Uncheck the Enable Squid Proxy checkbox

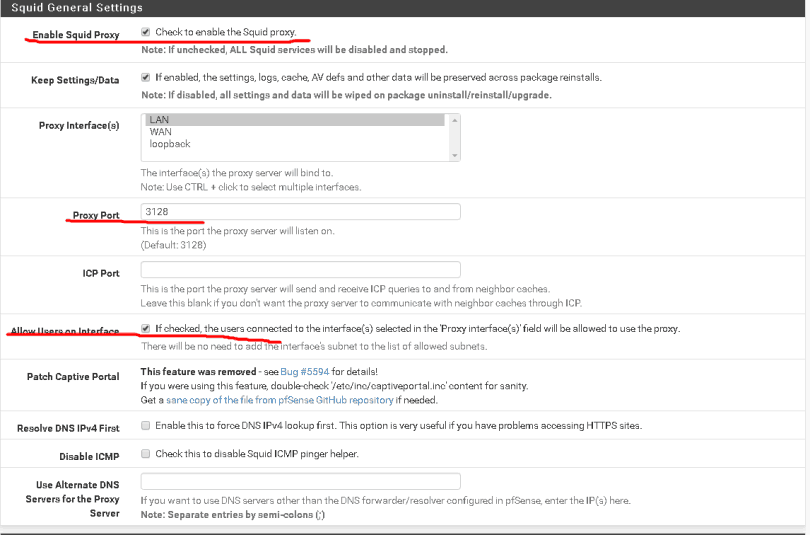click(147, 32)
